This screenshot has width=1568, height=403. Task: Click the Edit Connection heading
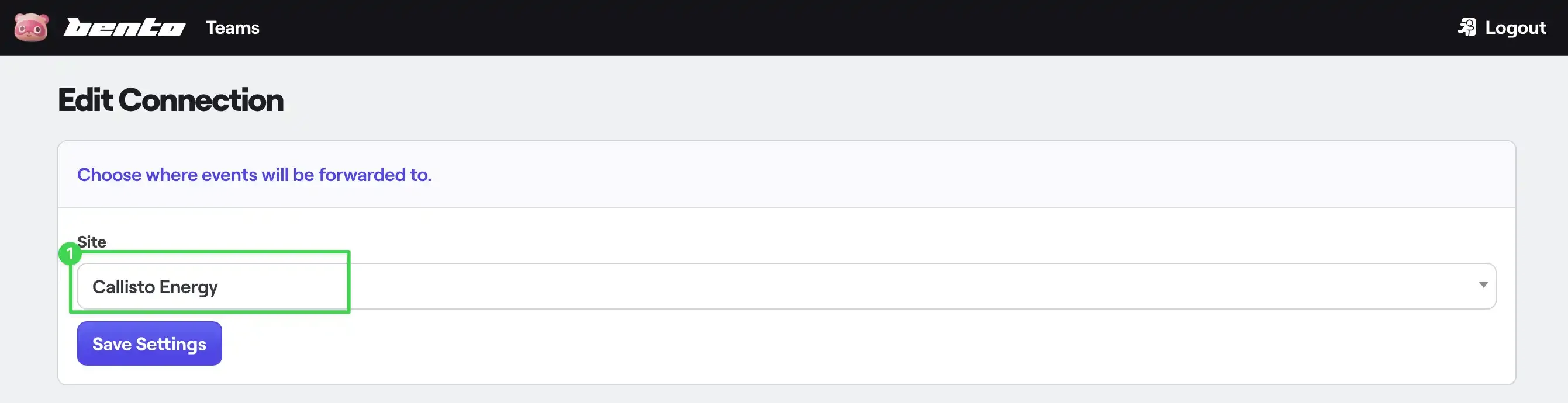point(171,99)
